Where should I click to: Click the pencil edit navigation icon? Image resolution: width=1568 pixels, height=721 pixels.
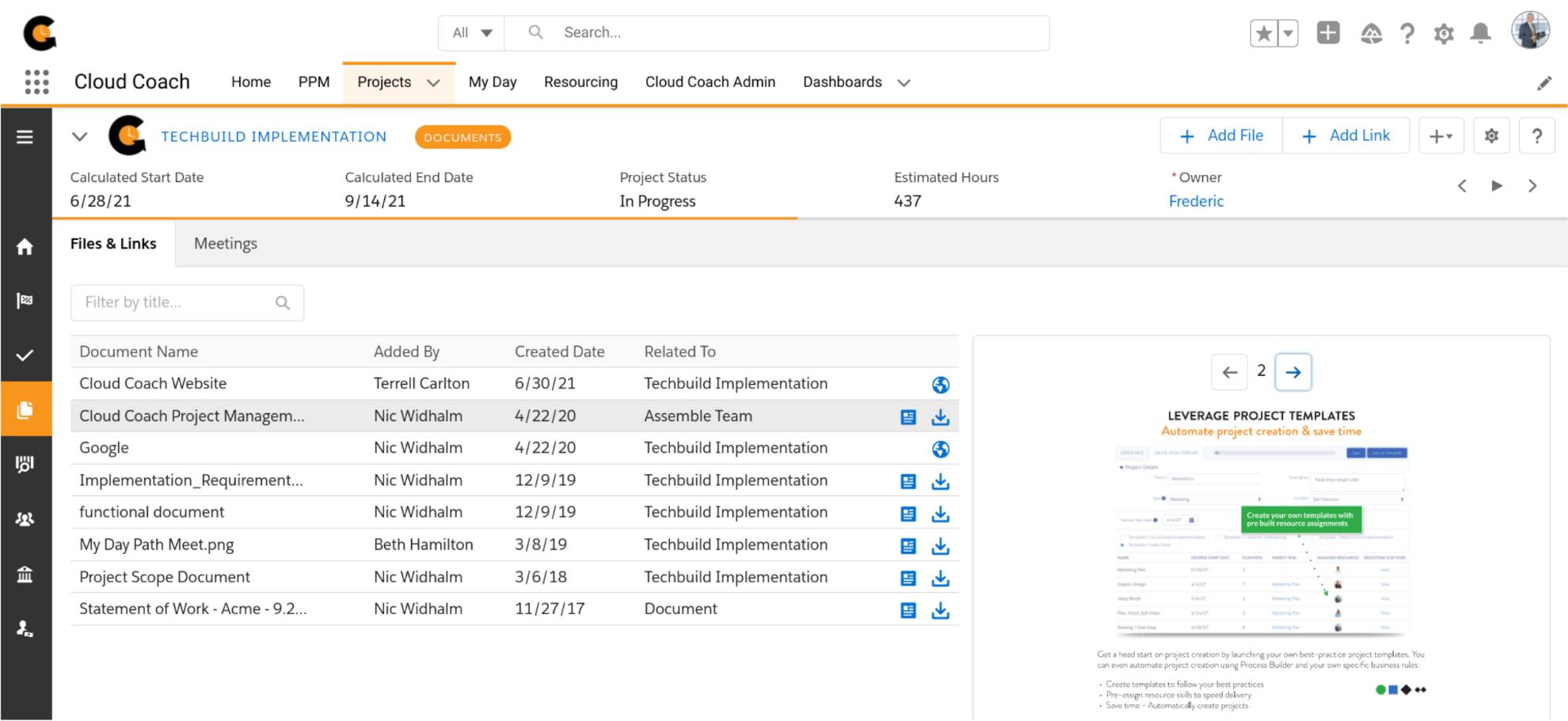1544,83
